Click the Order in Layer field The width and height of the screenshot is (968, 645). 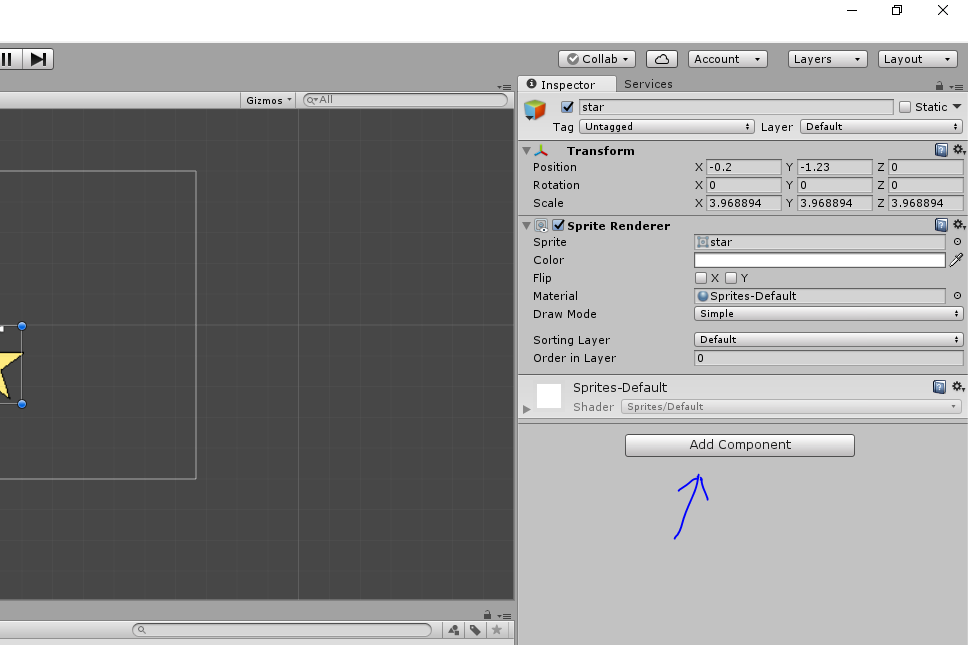[x=828, y=358]
